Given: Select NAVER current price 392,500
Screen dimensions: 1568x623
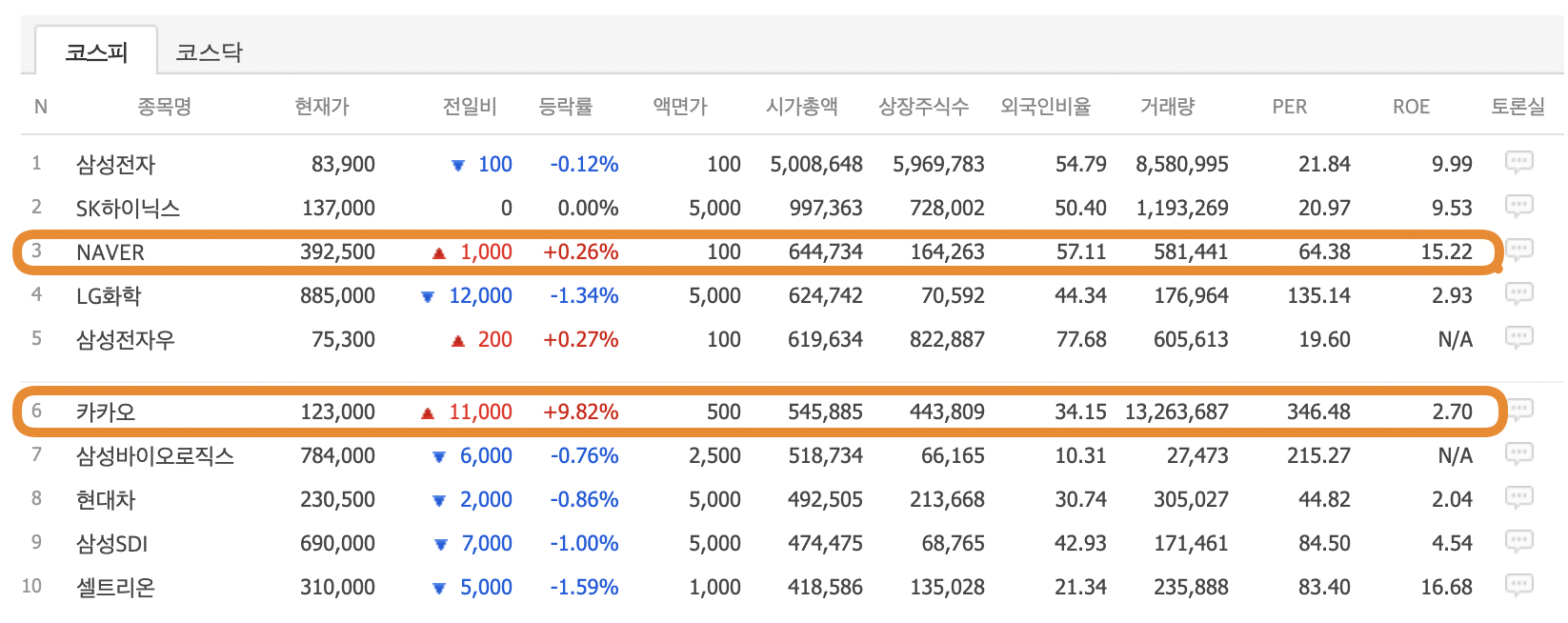Looking at the screenshot, I should point(338,251).
